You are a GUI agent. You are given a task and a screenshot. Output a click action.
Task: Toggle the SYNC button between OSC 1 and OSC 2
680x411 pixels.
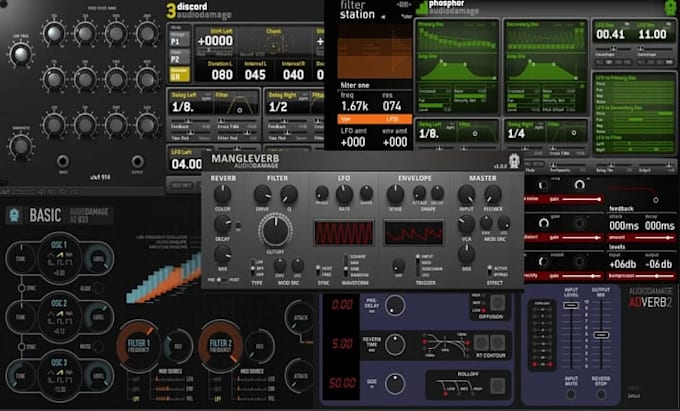pos(21,288)
